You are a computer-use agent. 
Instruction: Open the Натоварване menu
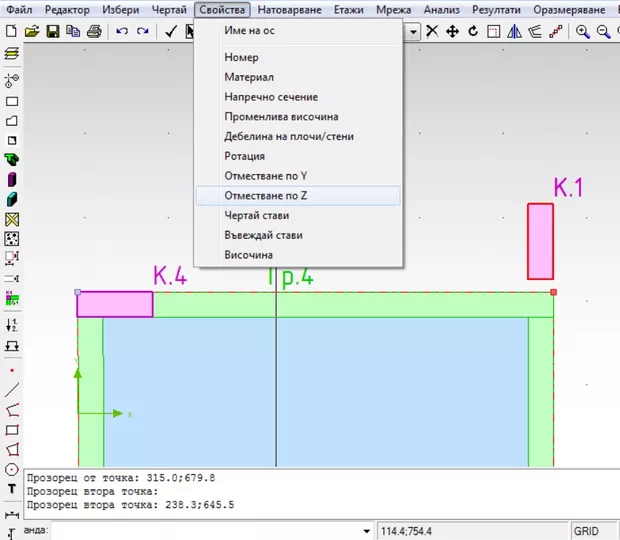pyautogui.click(x=289, y=9)
